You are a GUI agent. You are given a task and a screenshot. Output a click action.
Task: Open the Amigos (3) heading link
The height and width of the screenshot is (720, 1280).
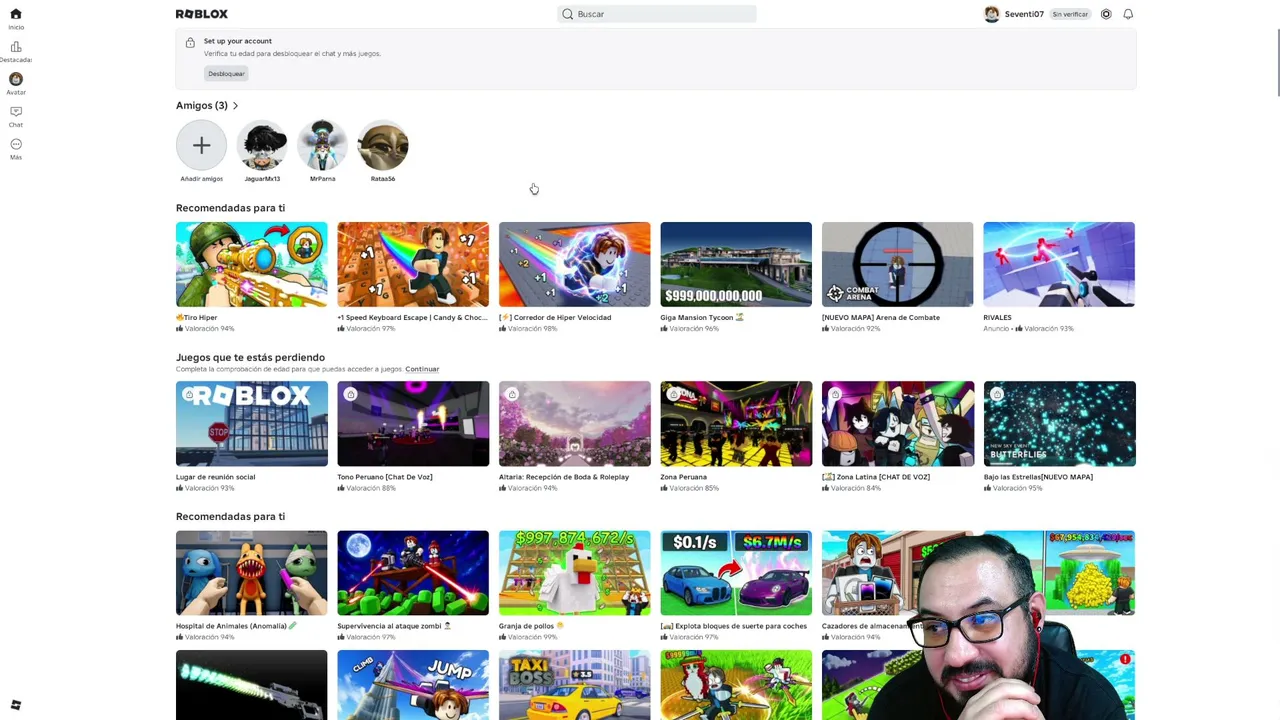click(x=202, y=106)
